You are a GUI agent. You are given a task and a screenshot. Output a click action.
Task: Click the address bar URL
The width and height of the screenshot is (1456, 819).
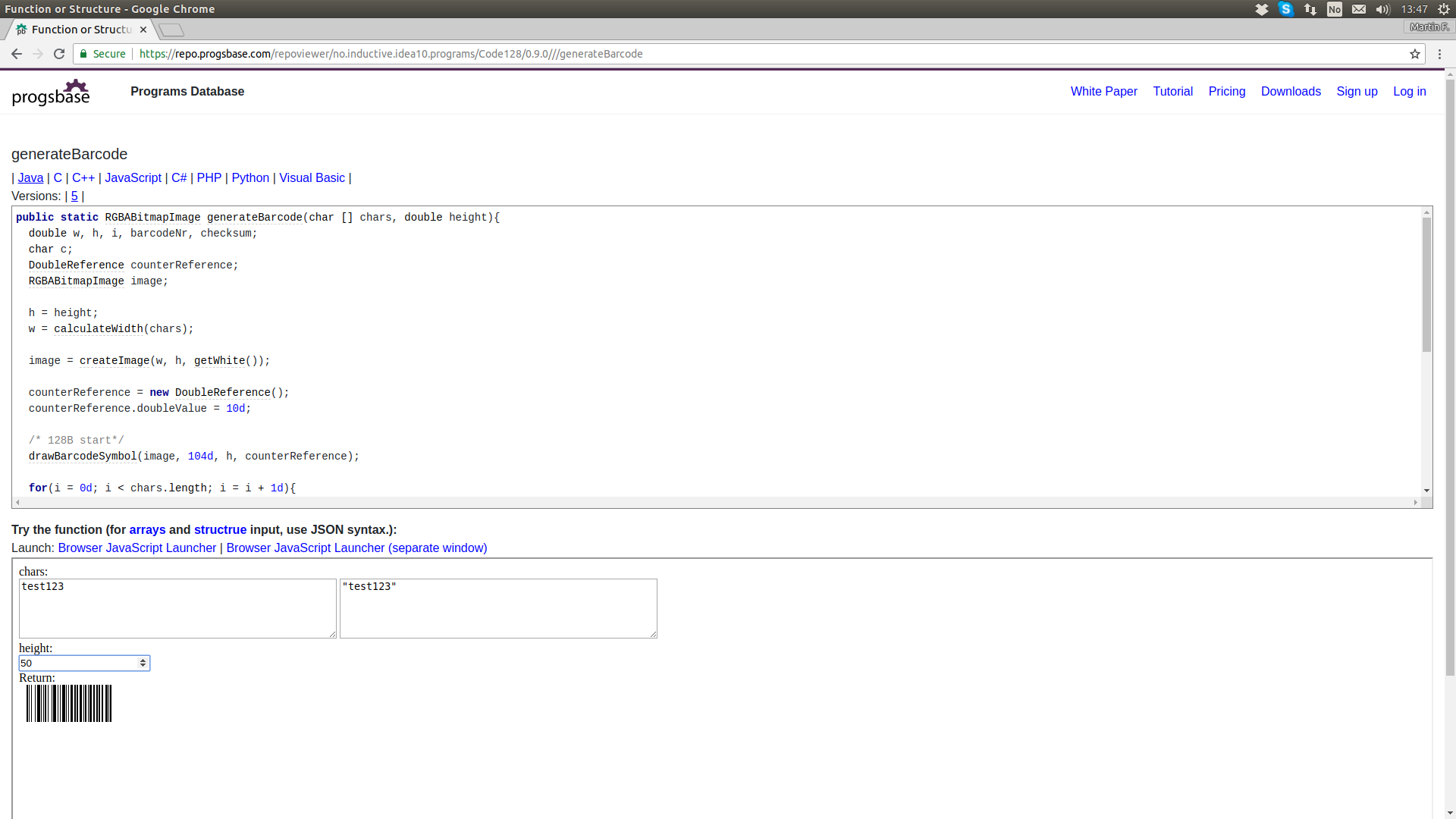pos(391,54)
